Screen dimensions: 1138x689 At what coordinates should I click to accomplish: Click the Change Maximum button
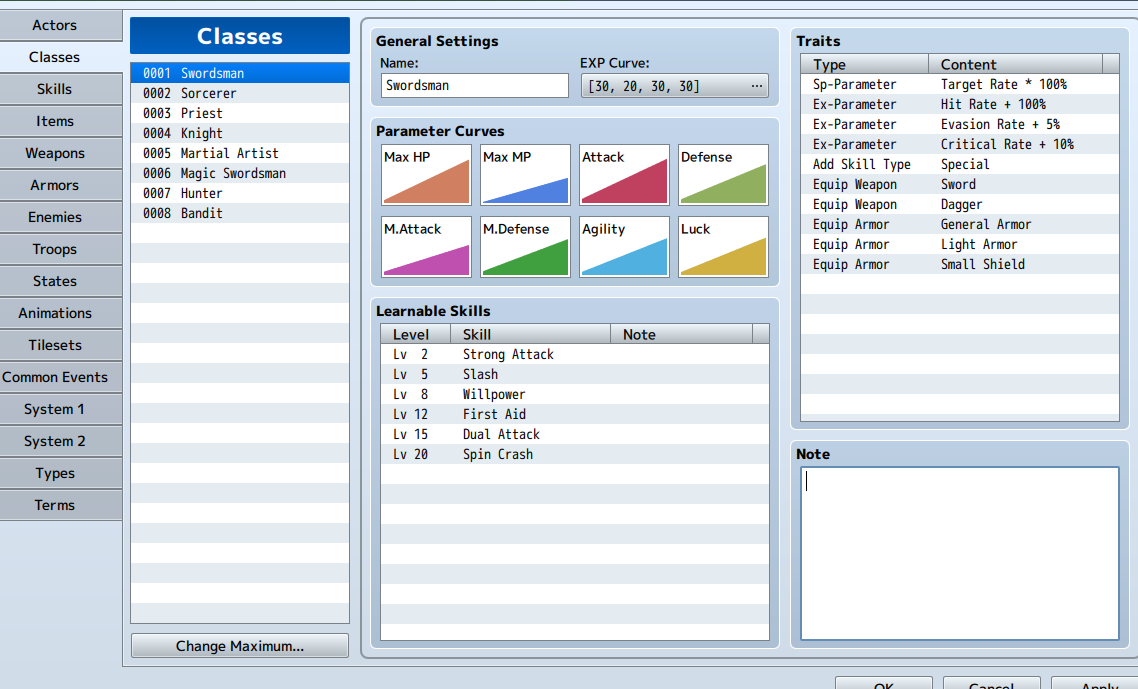(x=240, y=645)
